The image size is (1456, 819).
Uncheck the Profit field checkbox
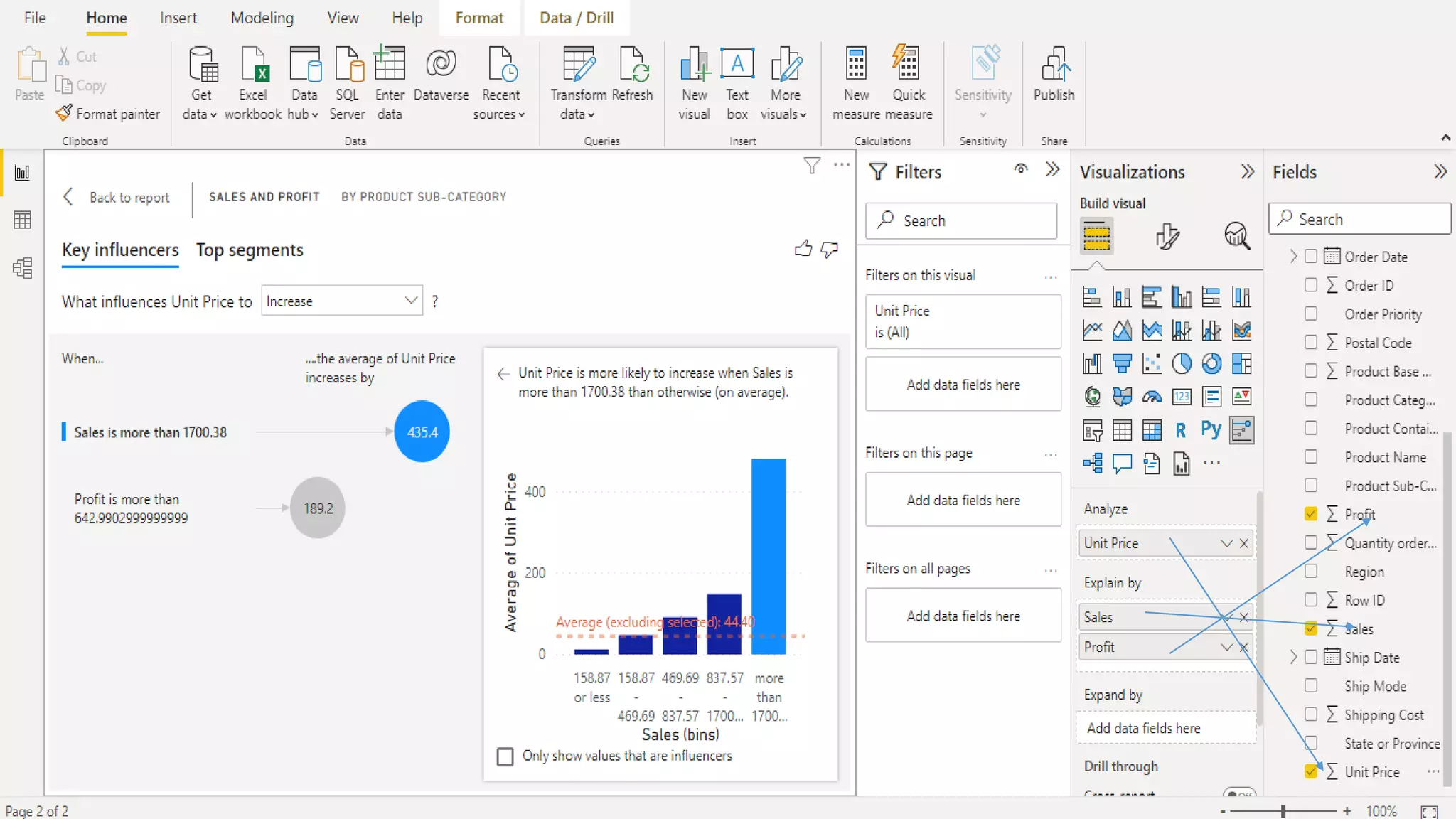(x=1311, y=514)
